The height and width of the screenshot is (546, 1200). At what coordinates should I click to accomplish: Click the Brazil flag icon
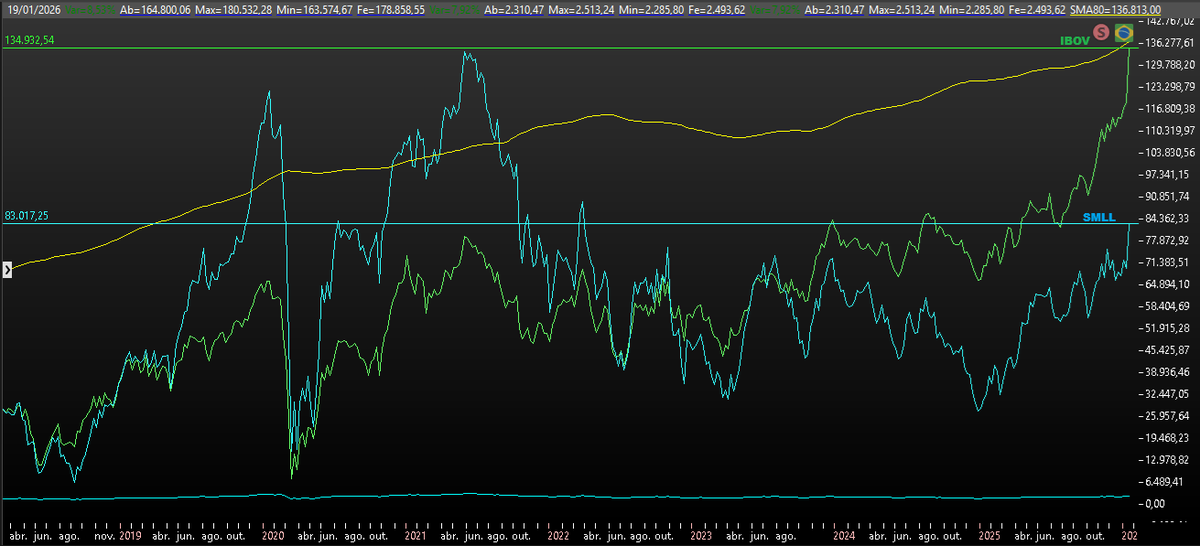click(1123, 32)
